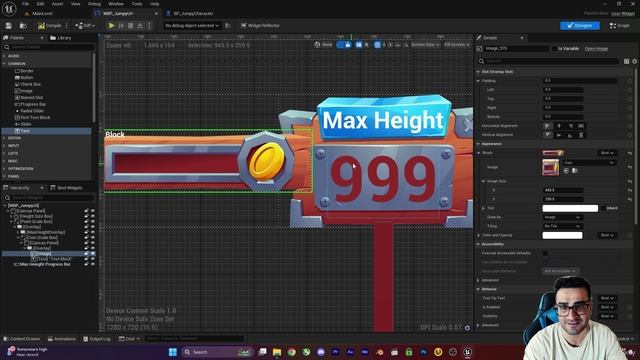
Task: Open the Widget Reflector tool
Action: click(260, 25)
